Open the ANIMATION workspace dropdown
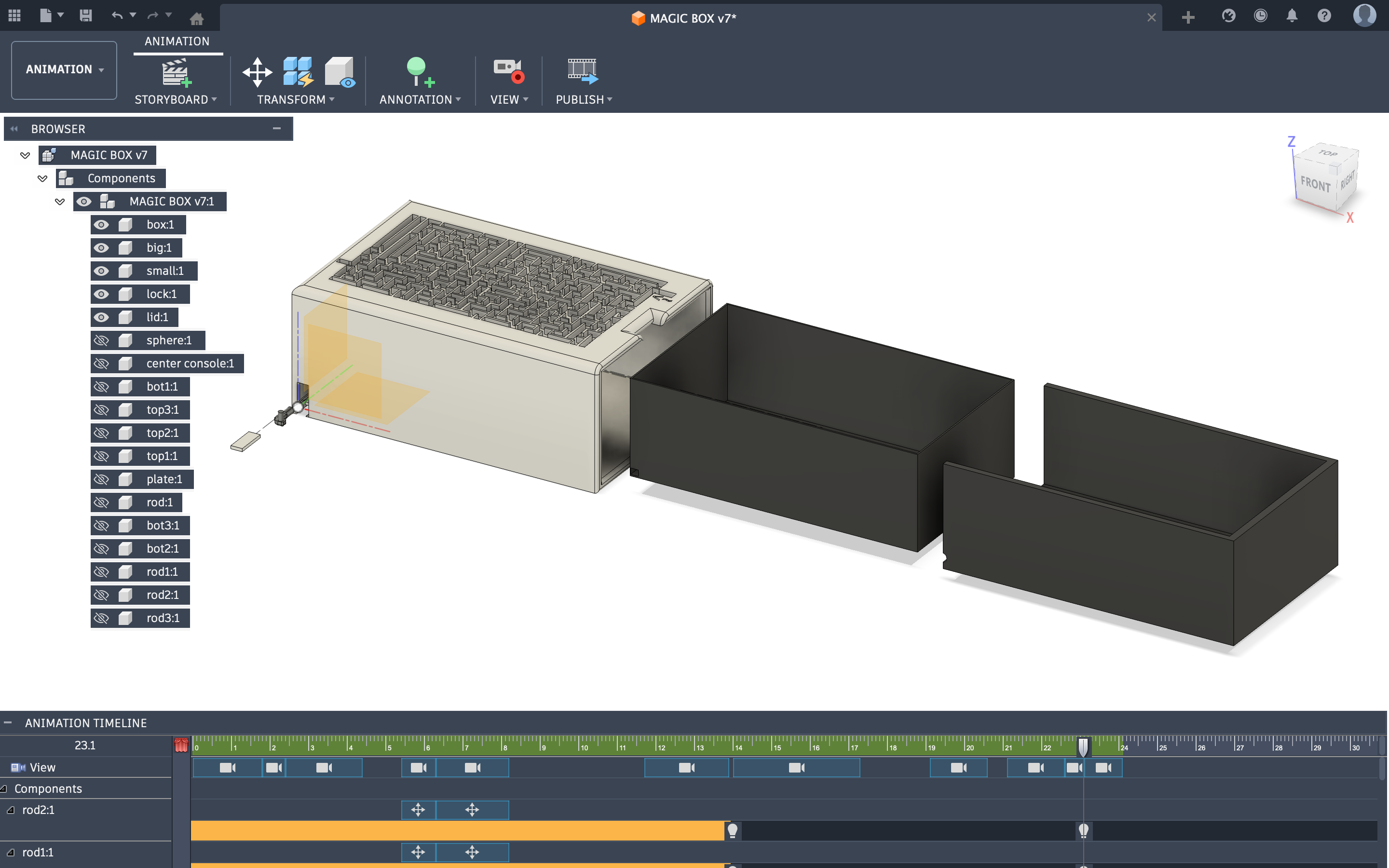This screenshot has width=1389, height=868. tap(64, 69)
